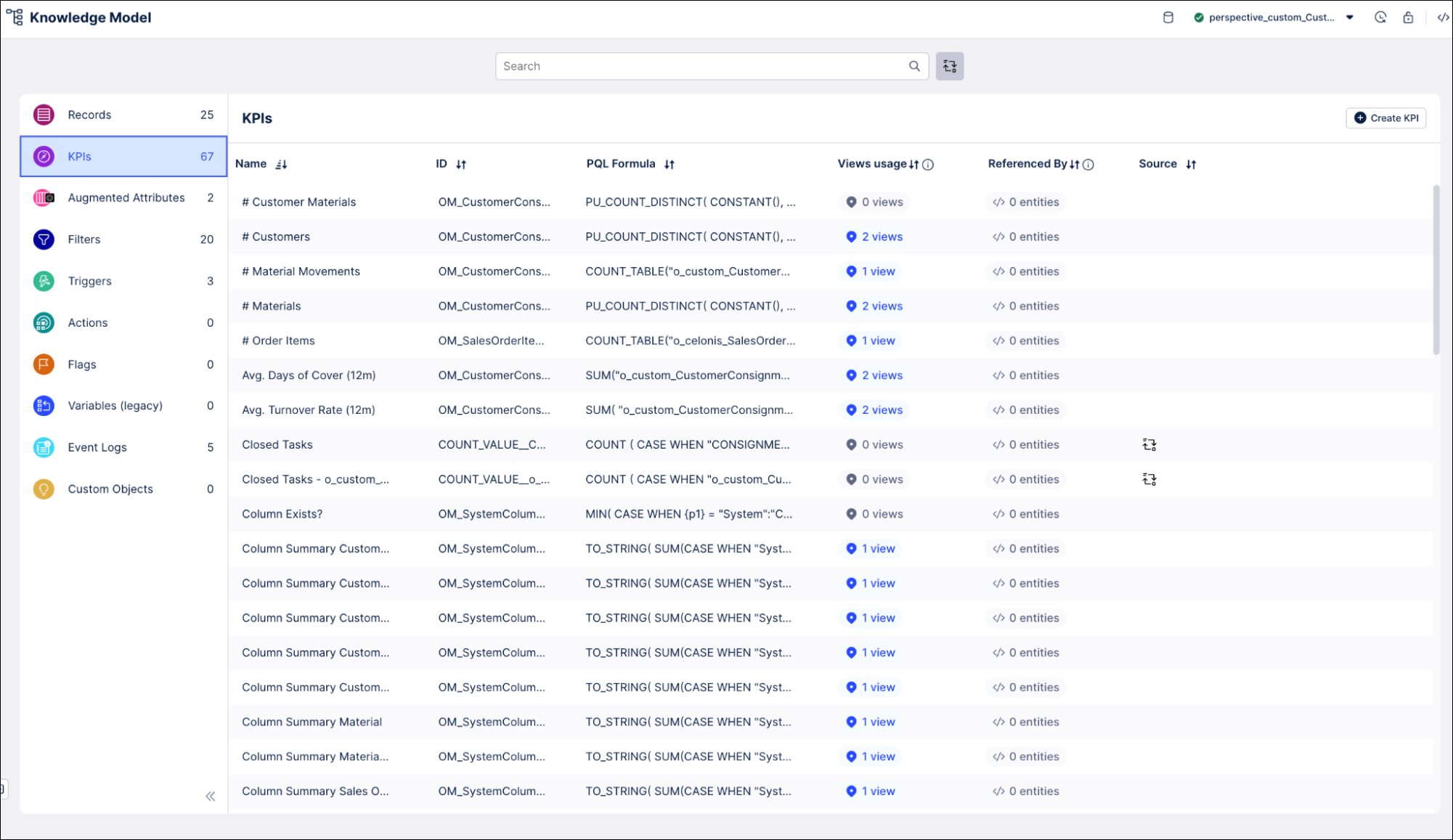Open 2 views link for Avg. Turnover Rate
The height and width of the screenshot is (840, 1453).
(x=874, y=410)
